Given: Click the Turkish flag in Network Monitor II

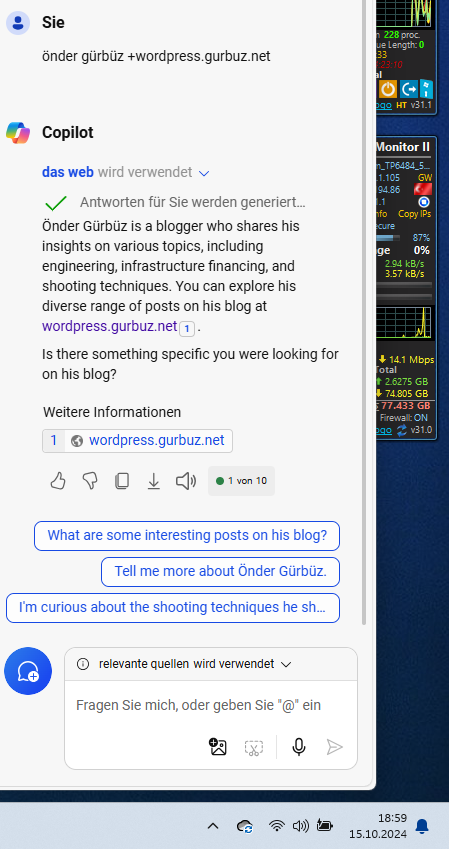Looking at the screenshot, I should [x=423, y=189].
